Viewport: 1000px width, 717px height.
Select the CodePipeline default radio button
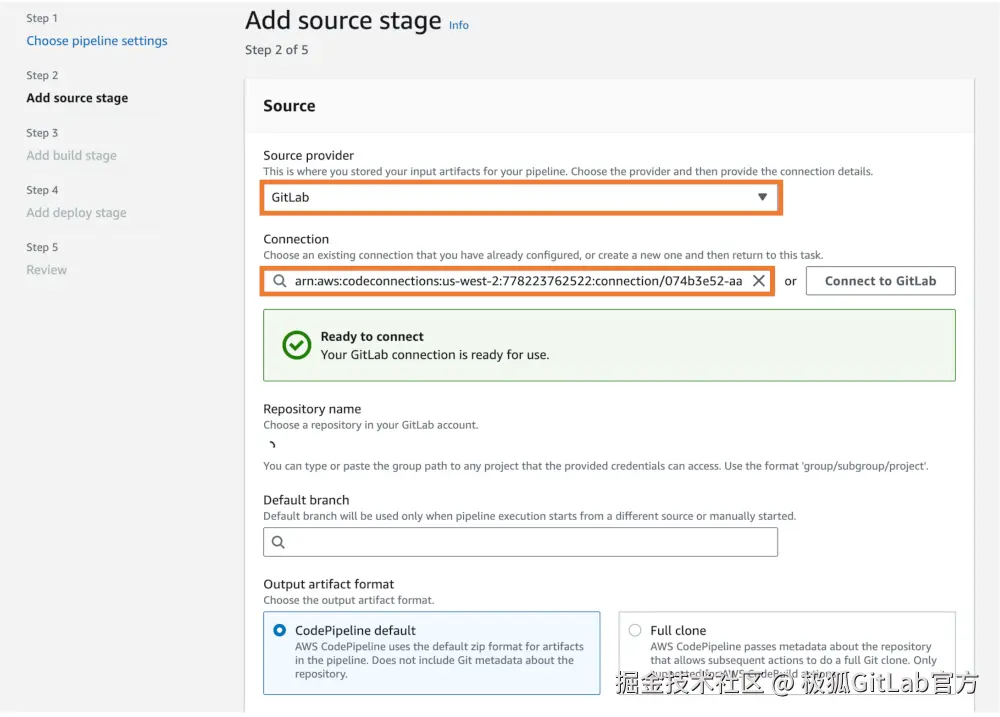coord(280,631)
